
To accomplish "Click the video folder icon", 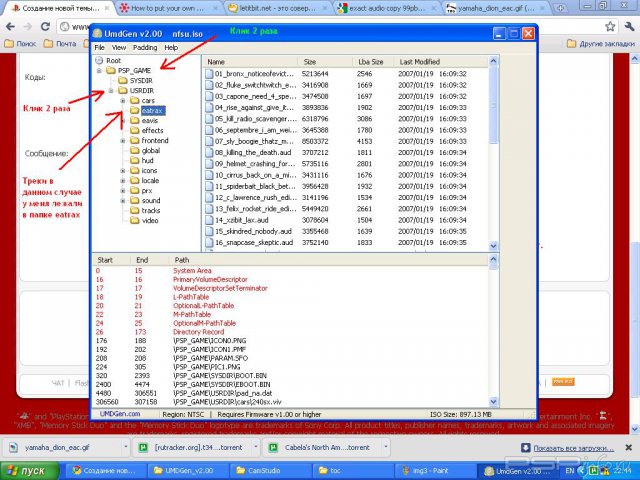I will click(133, 220).
